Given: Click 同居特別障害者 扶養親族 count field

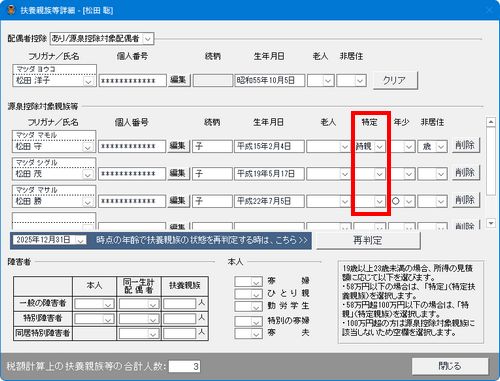Looking at the screenshot, I should (180, 333).
